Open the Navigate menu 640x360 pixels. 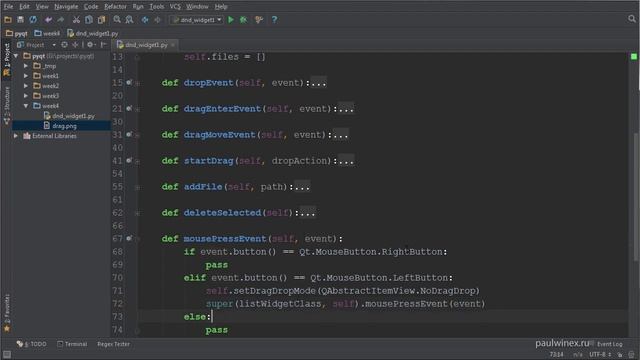click(x=66, y=7)
